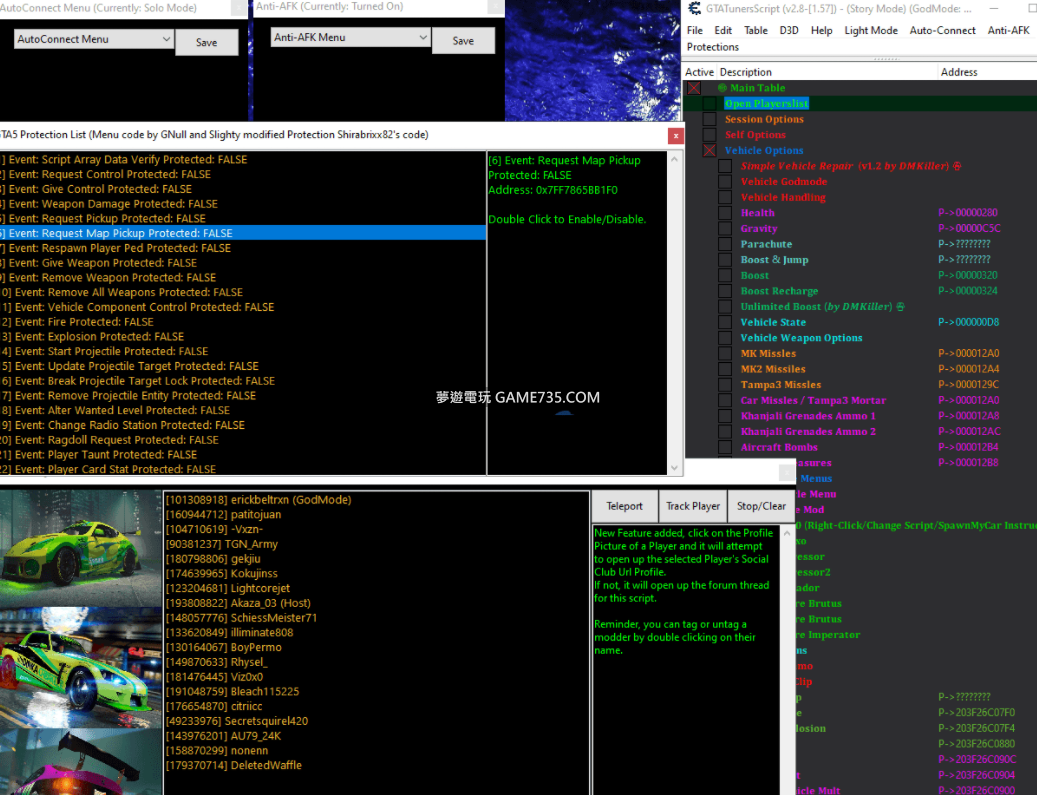The height and width of the screenshot is (795, 1037).
Task: Toggle the Session Options checkbox
Action: click(709, 119)
